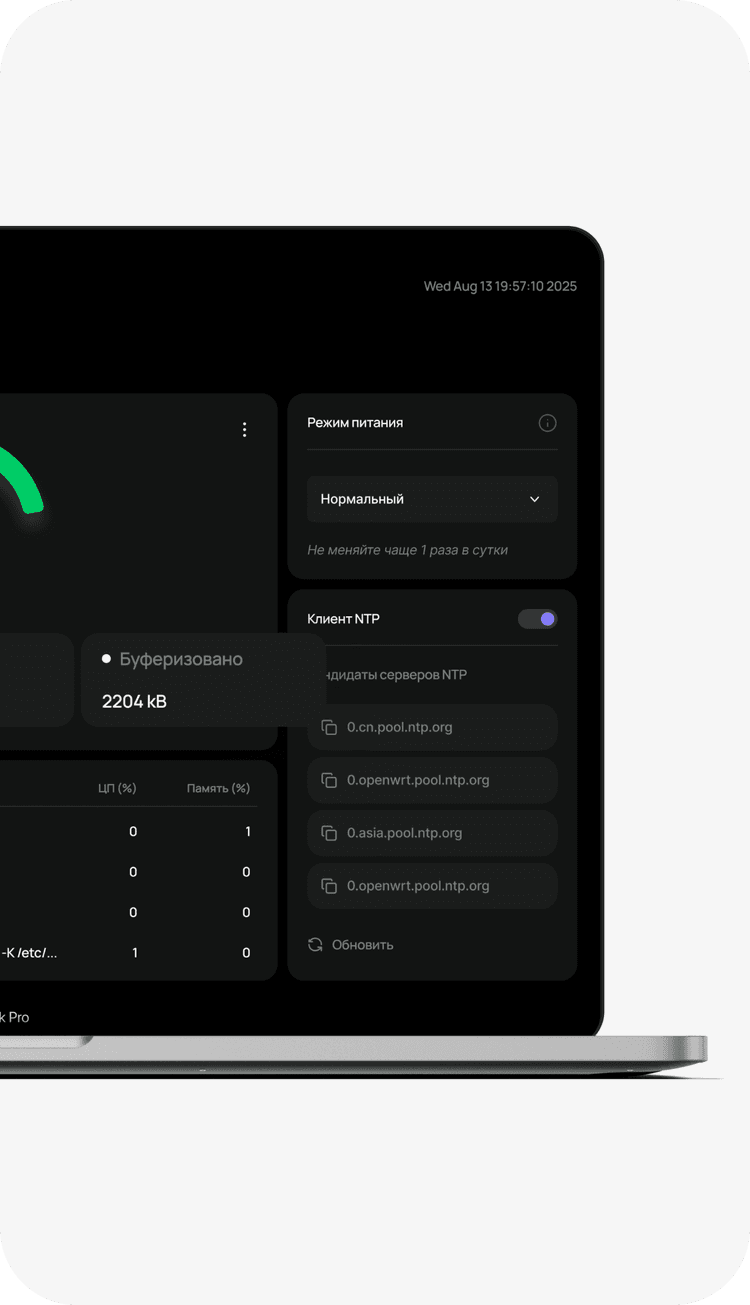Image resolution: width=750 pixels, height=1305 pixels.
Task: Click the white dot next to Буферизовано
Action: [106, 659]
